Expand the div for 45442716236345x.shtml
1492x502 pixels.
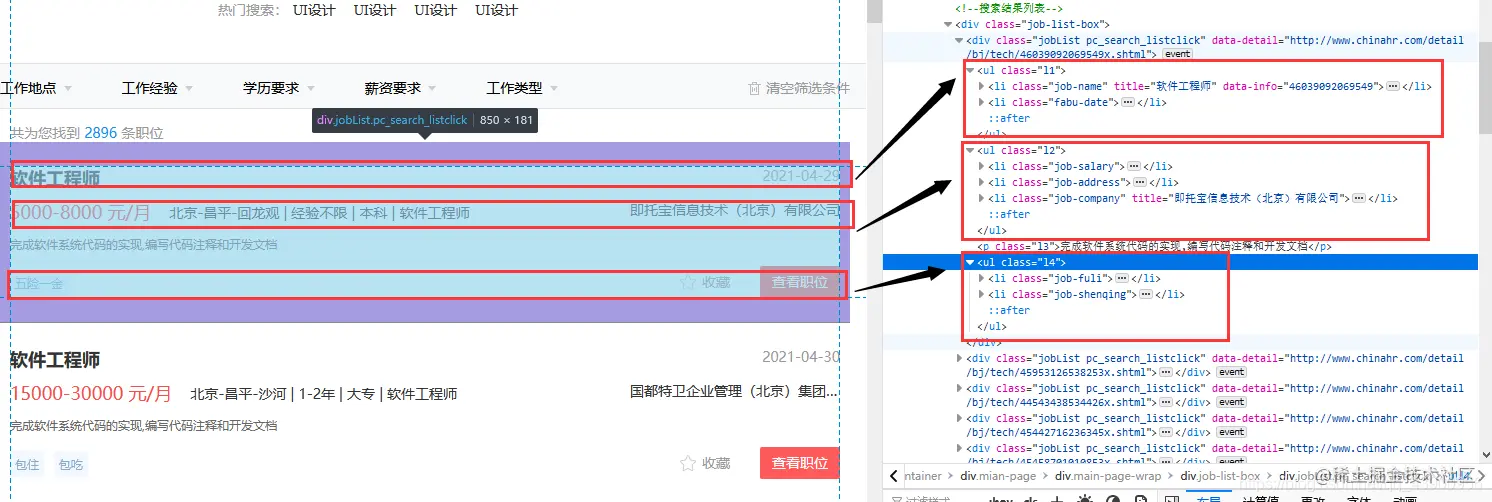click(x=959, y=418)
